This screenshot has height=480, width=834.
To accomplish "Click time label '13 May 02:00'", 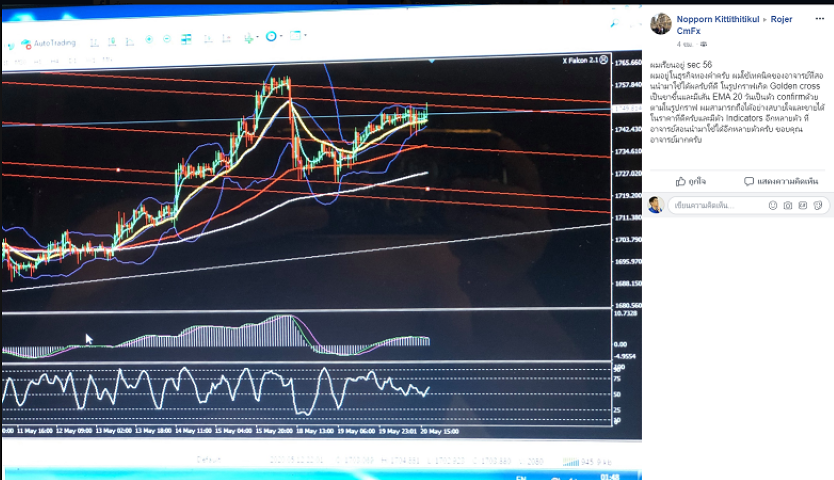I will [114, 431].
